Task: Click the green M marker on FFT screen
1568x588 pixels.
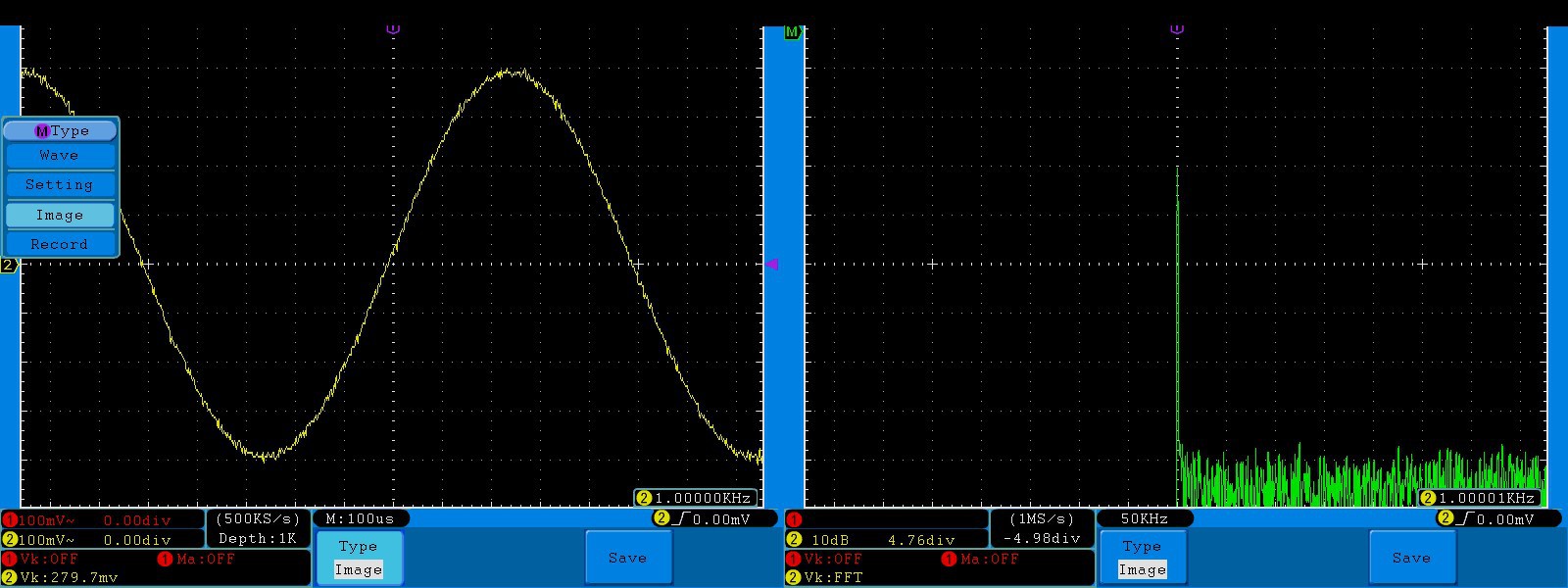Action: 792,32
